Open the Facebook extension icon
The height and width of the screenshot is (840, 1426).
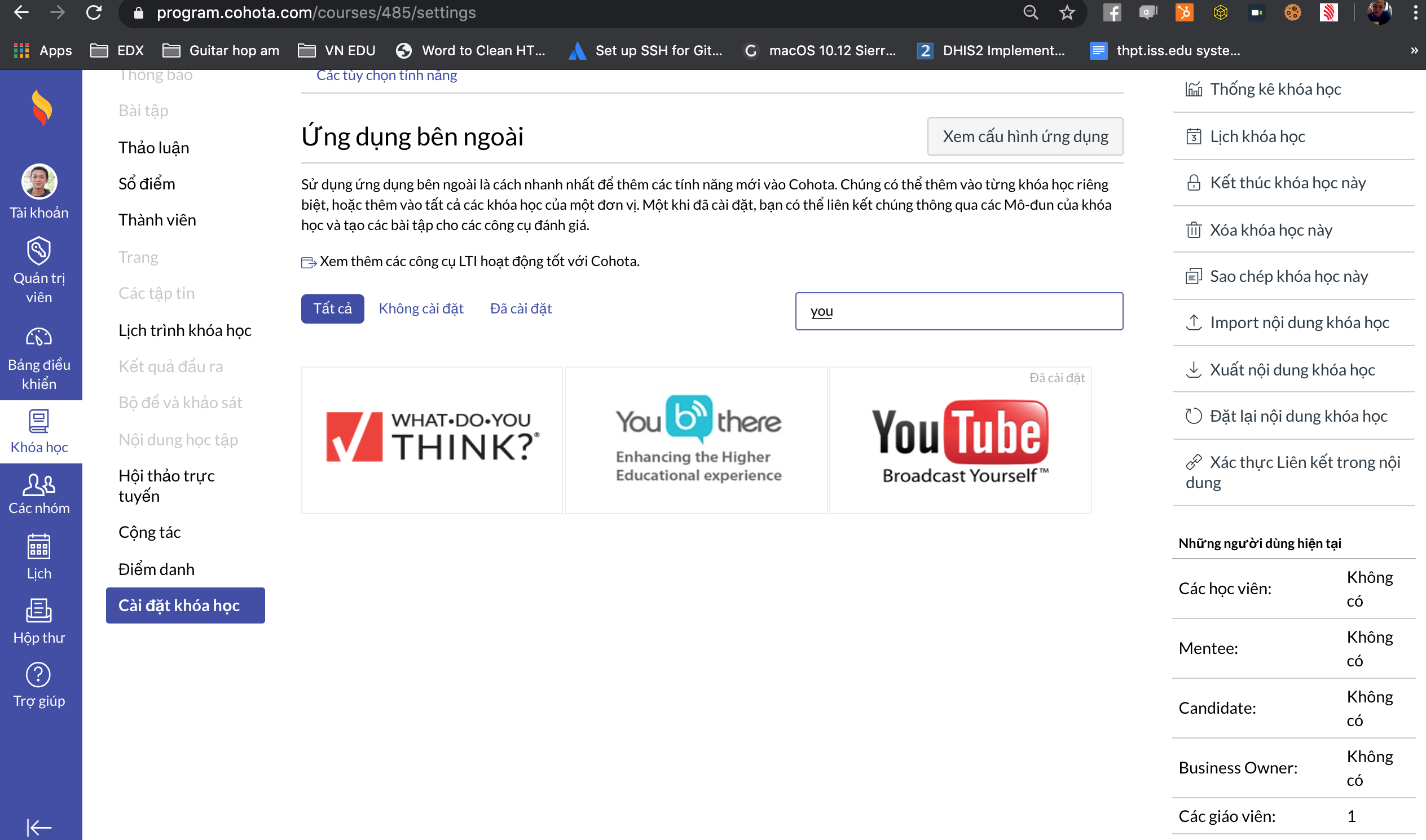coord(1112,12)
